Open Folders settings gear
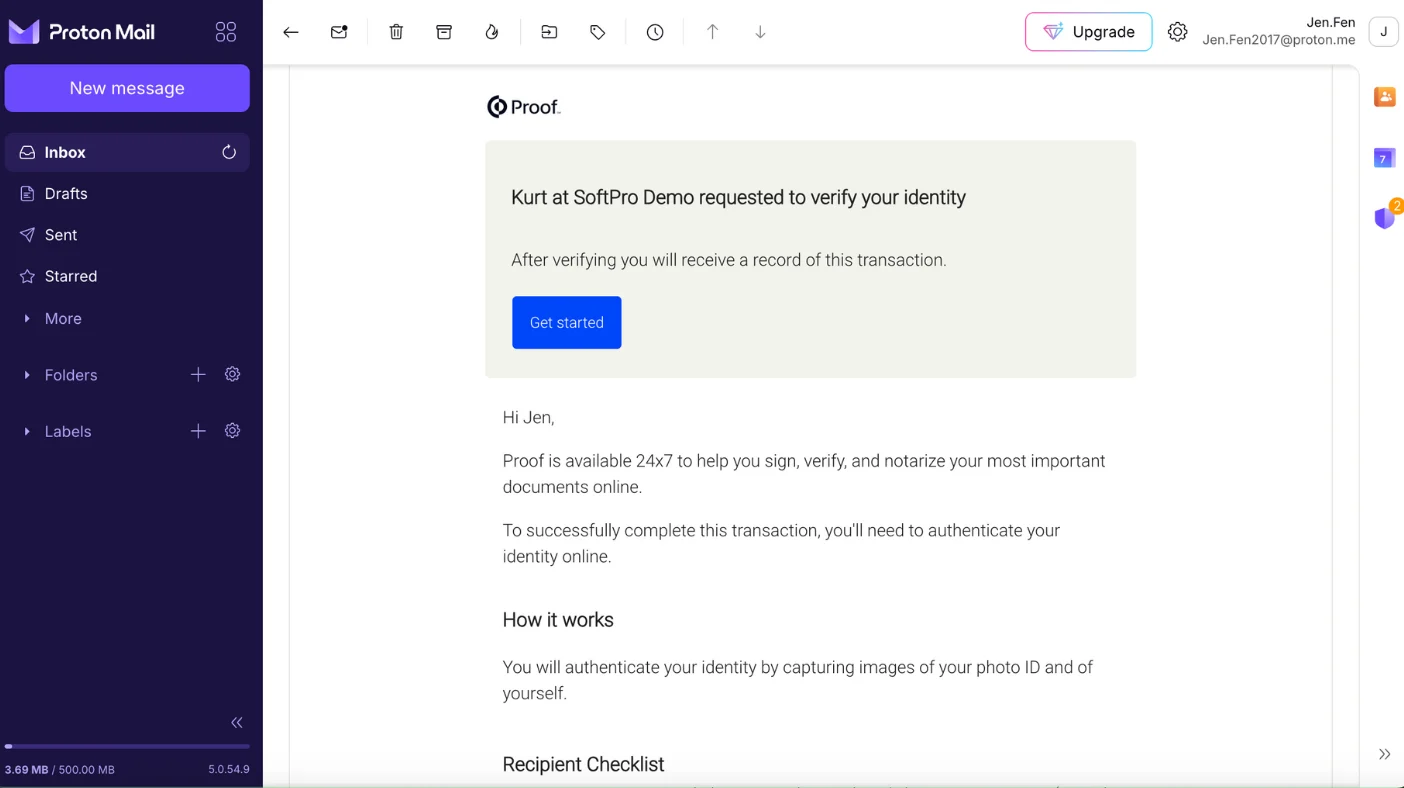Screen dimensions: 1404x788 (x=233, y=374)
